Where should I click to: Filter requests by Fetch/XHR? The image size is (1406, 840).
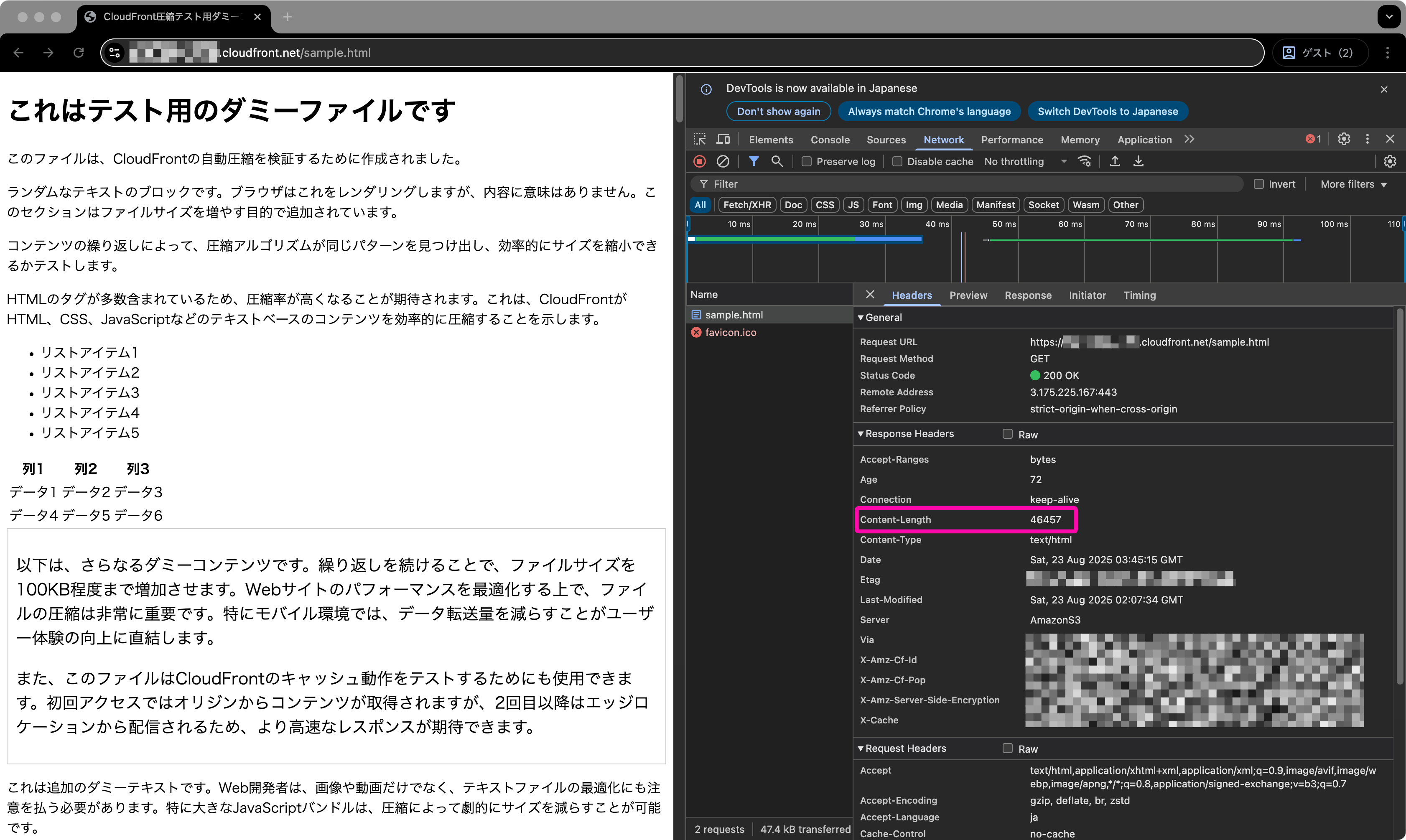pyautogui.click(x=747, y=205)
